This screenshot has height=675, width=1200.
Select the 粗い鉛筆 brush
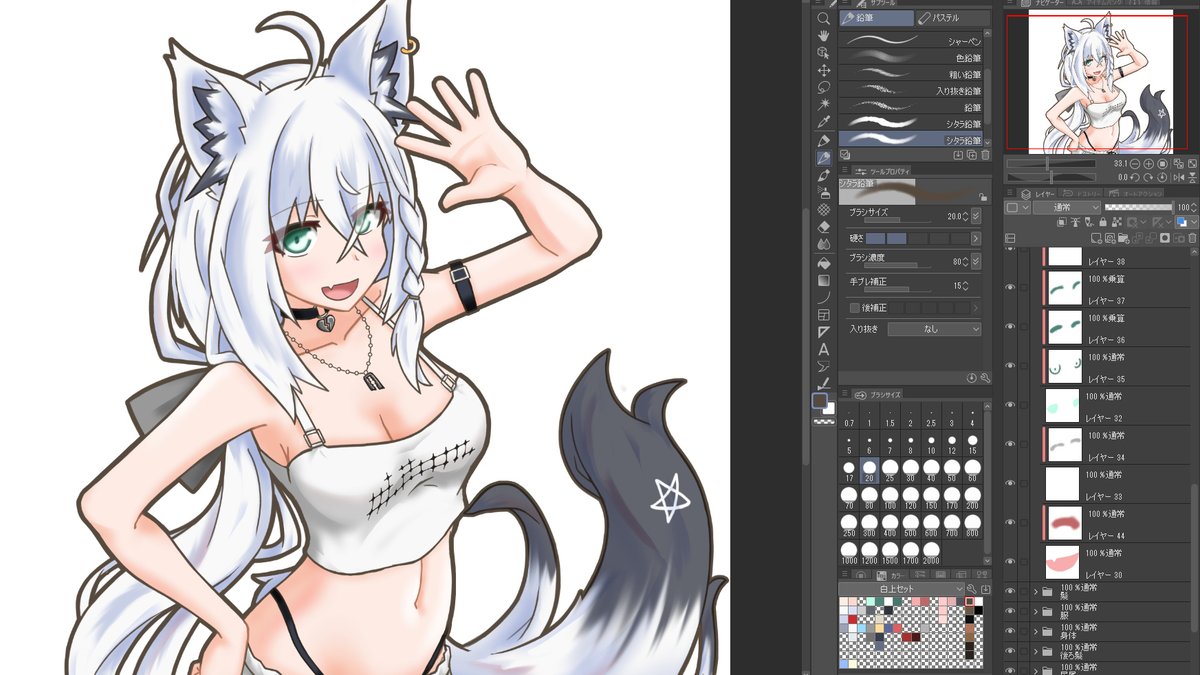910,74
